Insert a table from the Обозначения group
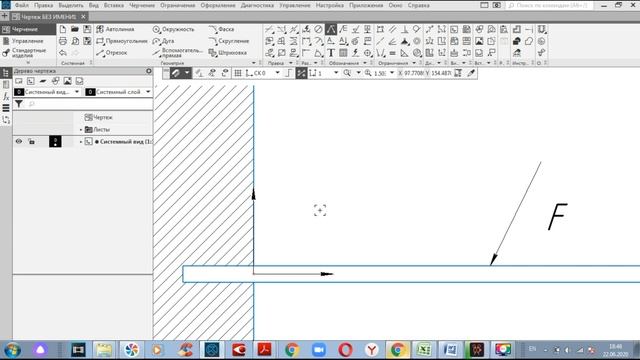Image resolution: width=640 pixels, height=360 pixels. click(343, 53)
